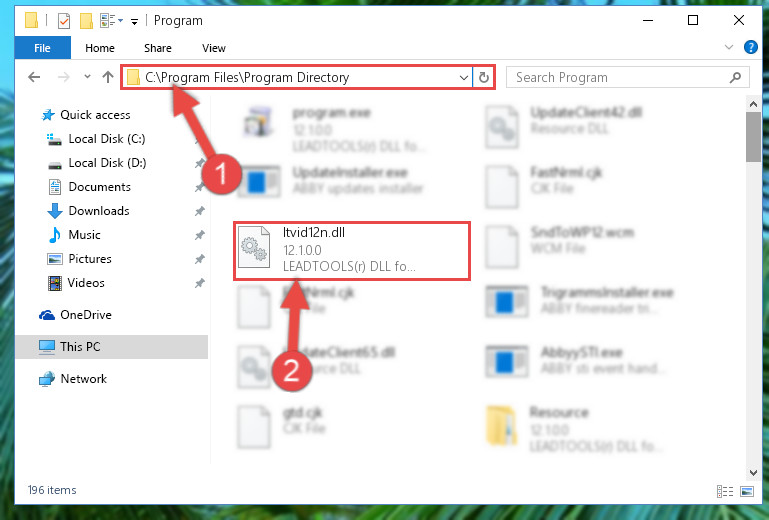Open Pictures in the sidebar

coord(79,259)
